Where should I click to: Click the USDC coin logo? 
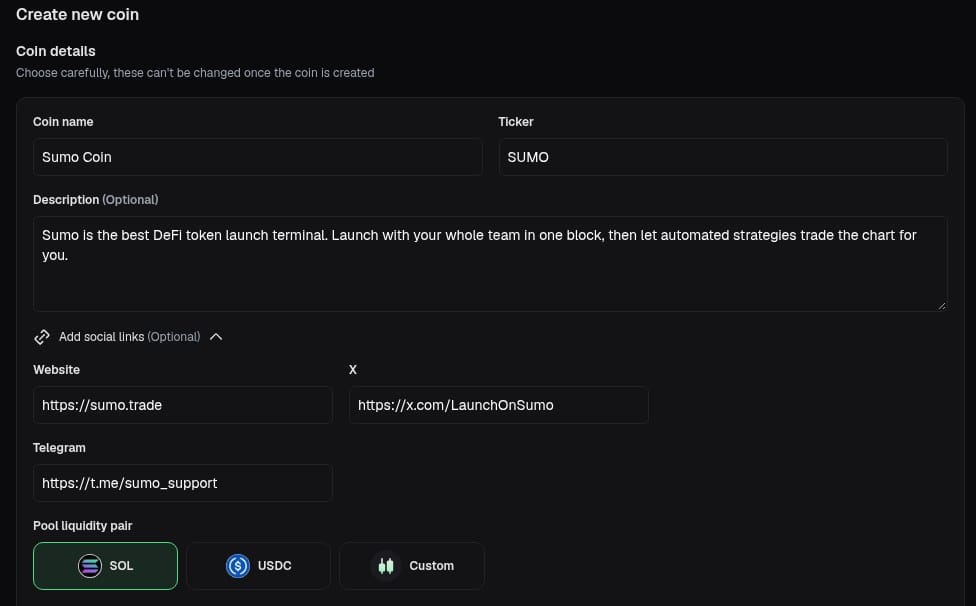(x=238, y=566)
